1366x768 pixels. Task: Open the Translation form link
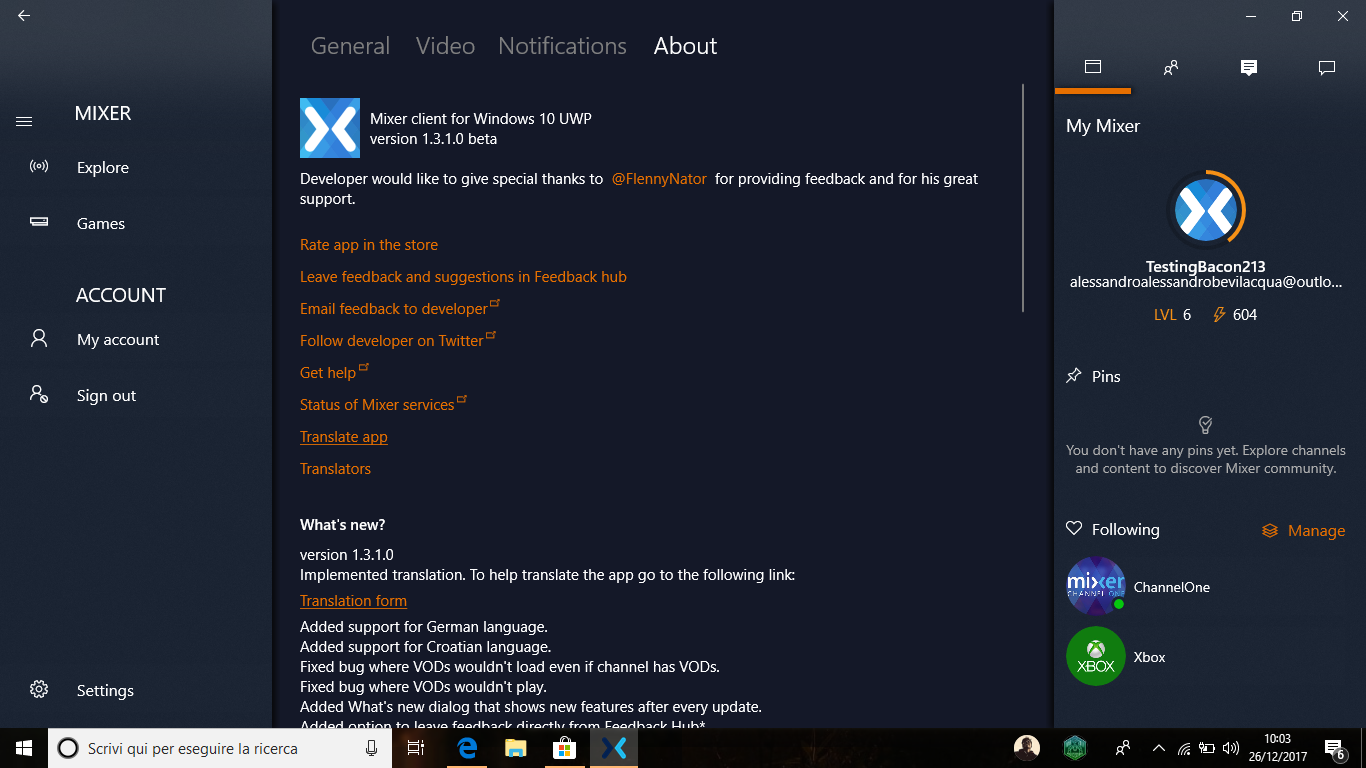(353, 601)
